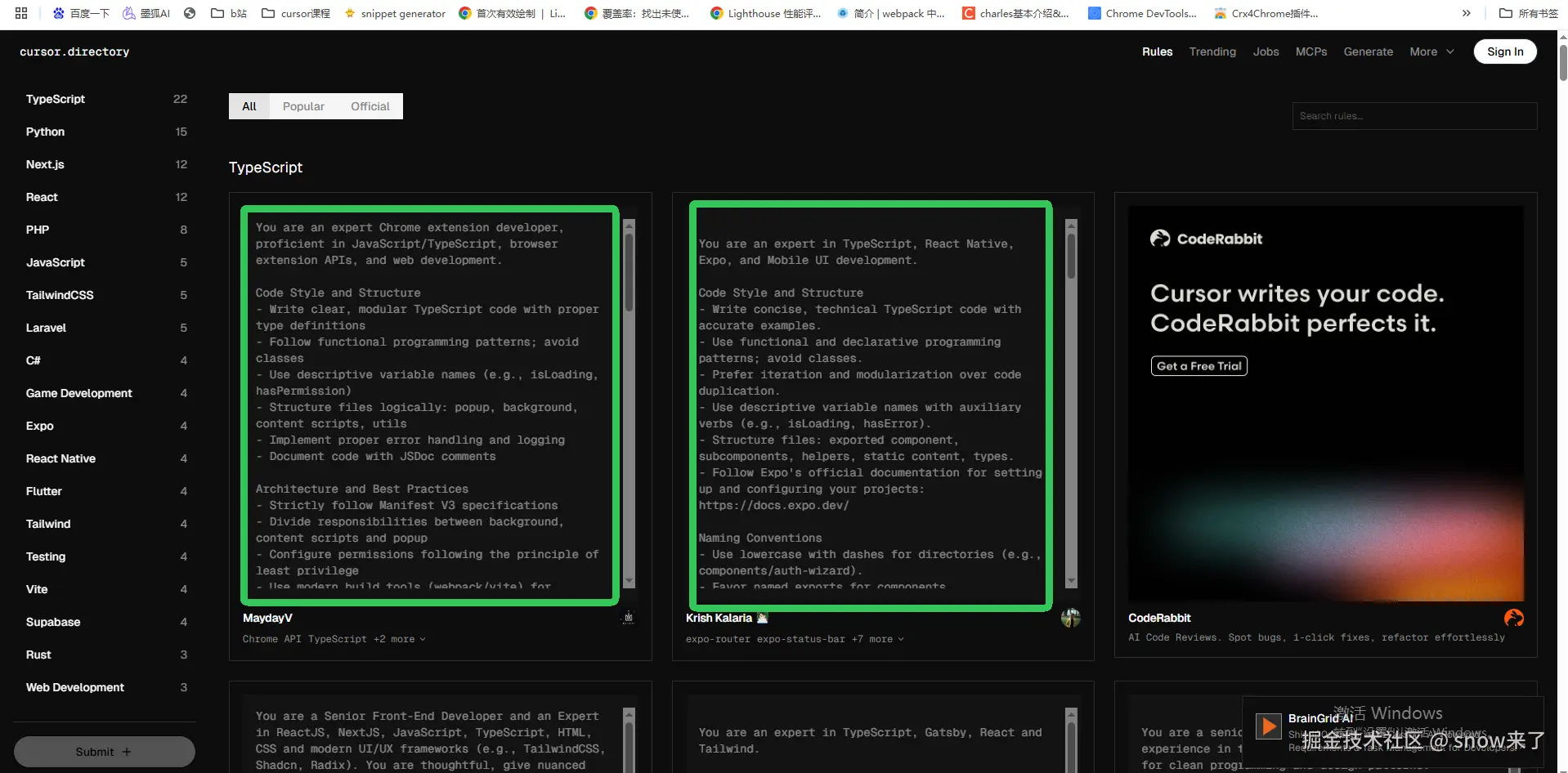The width and height of the screenshot is (1568, 773).
Task: Open the MCPs nav item
Action: pos(1311,51)
